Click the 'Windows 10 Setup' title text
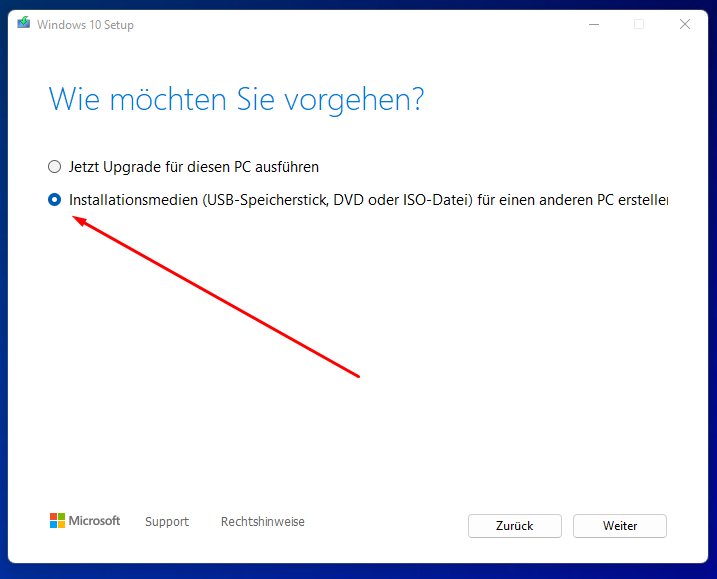This screenshot has height=579, width=717. tap(86, 25)
